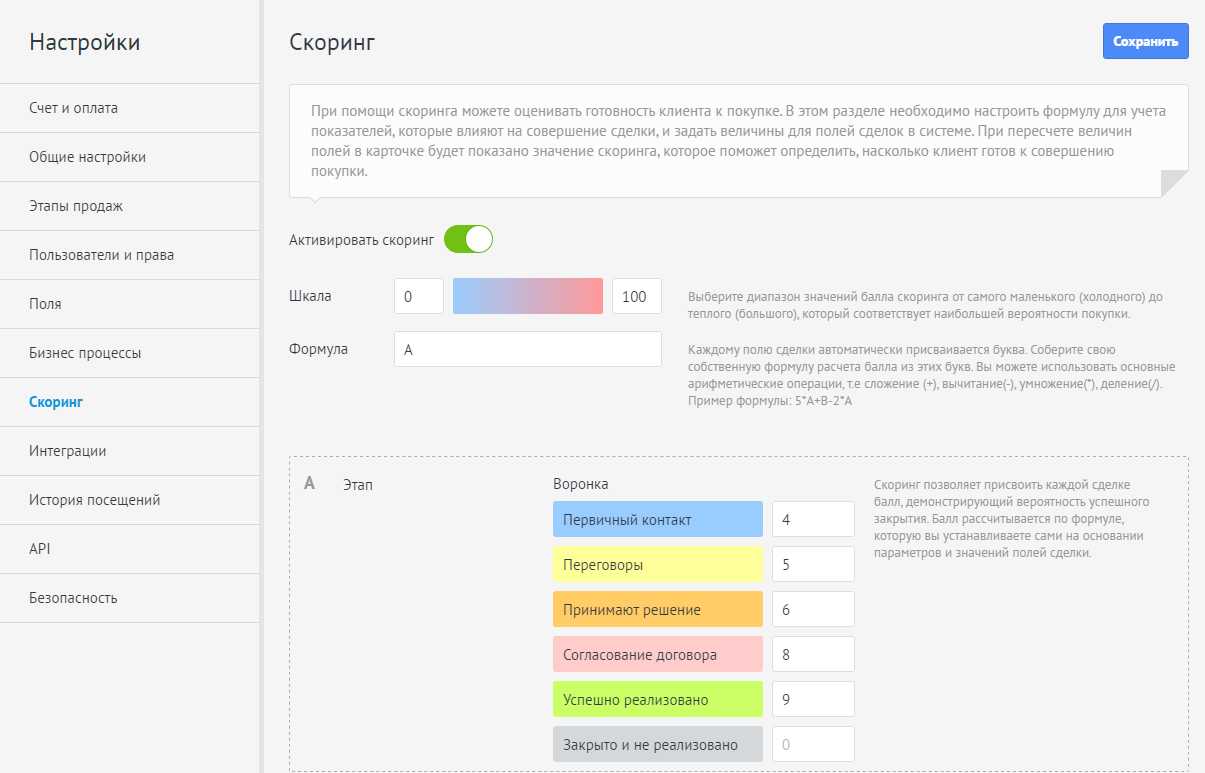Click the Переговоры score input
The height and width of the screenshot is (773, 1205).
[813, 565]
